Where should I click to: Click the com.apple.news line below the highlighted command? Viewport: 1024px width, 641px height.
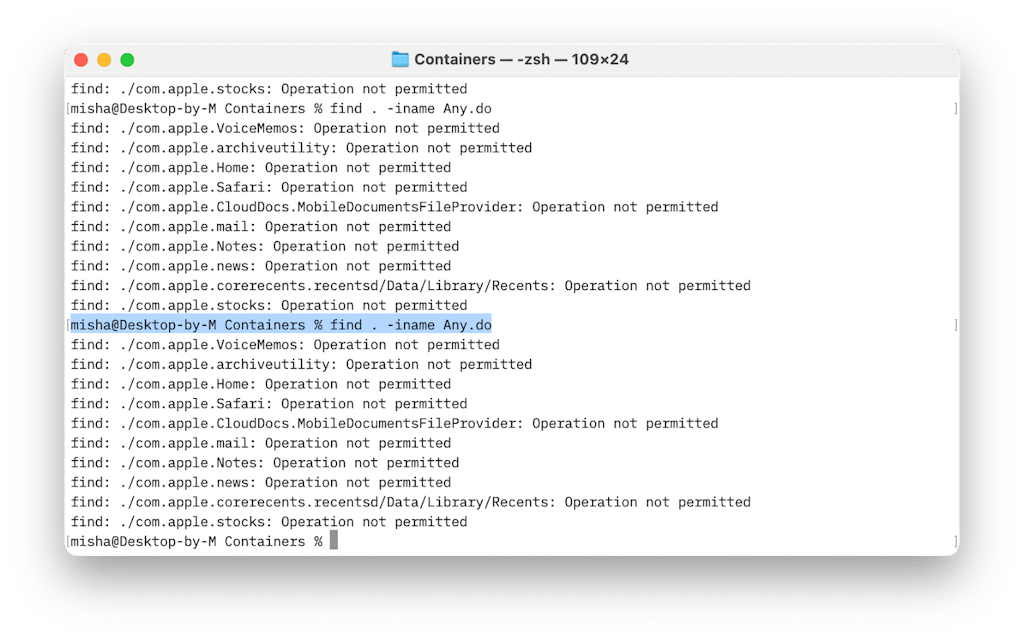(261, 482)
